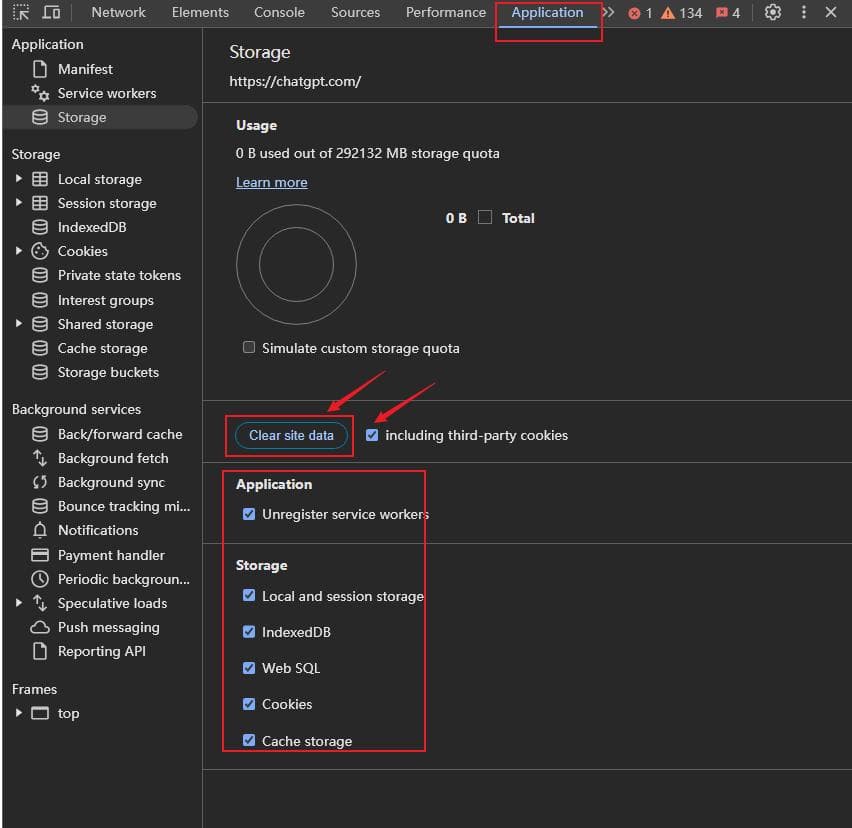
Task: Click the Service workers gear icon
Action: (40, 93)
